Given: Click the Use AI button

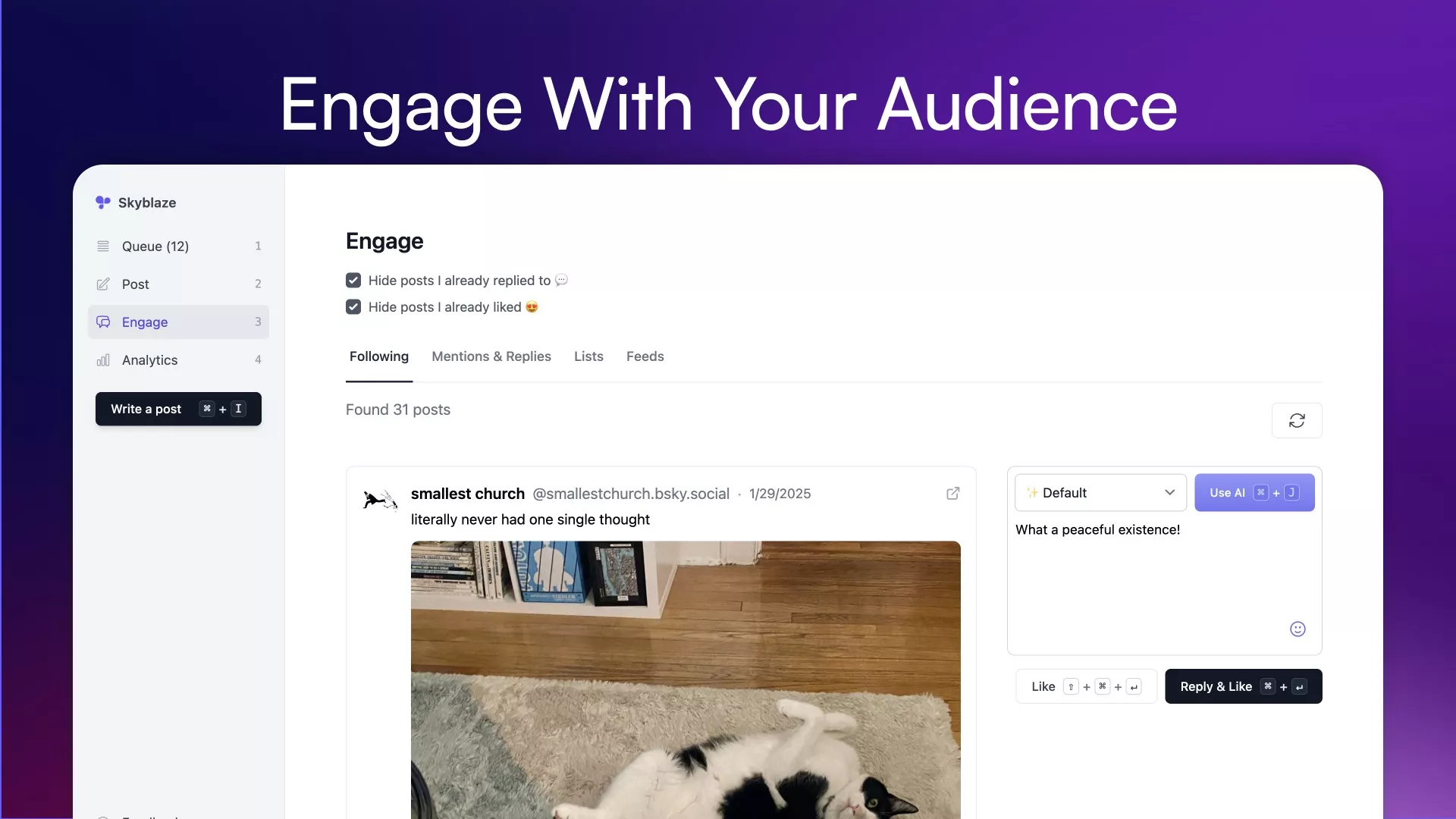Looking at the screenshot, I should pyautogui.click(x=1254, y=493).
